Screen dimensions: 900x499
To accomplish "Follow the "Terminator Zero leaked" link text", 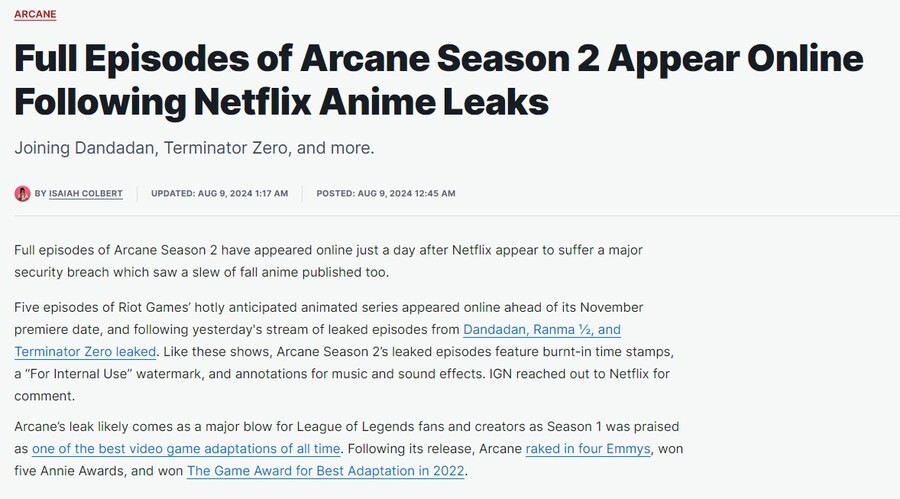I will [85, 352].
